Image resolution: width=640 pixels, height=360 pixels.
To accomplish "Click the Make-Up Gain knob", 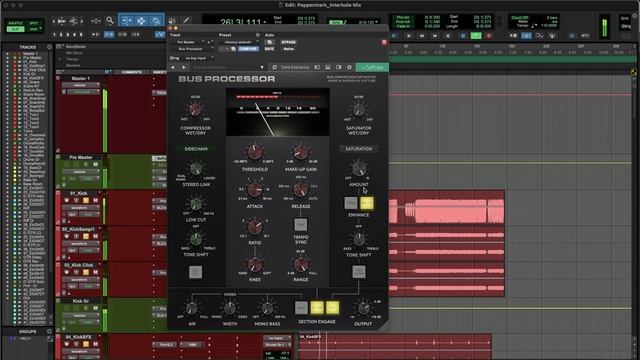I will (301, 151).
